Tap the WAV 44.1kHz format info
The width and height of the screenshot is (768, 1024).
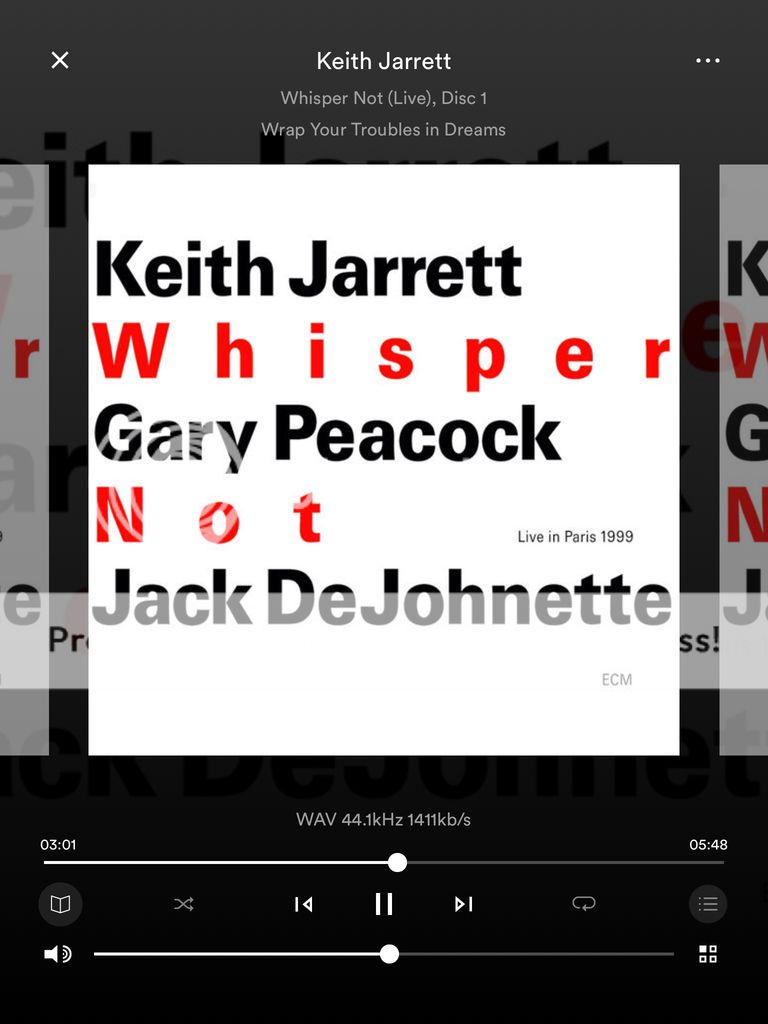tap(384, 820)
